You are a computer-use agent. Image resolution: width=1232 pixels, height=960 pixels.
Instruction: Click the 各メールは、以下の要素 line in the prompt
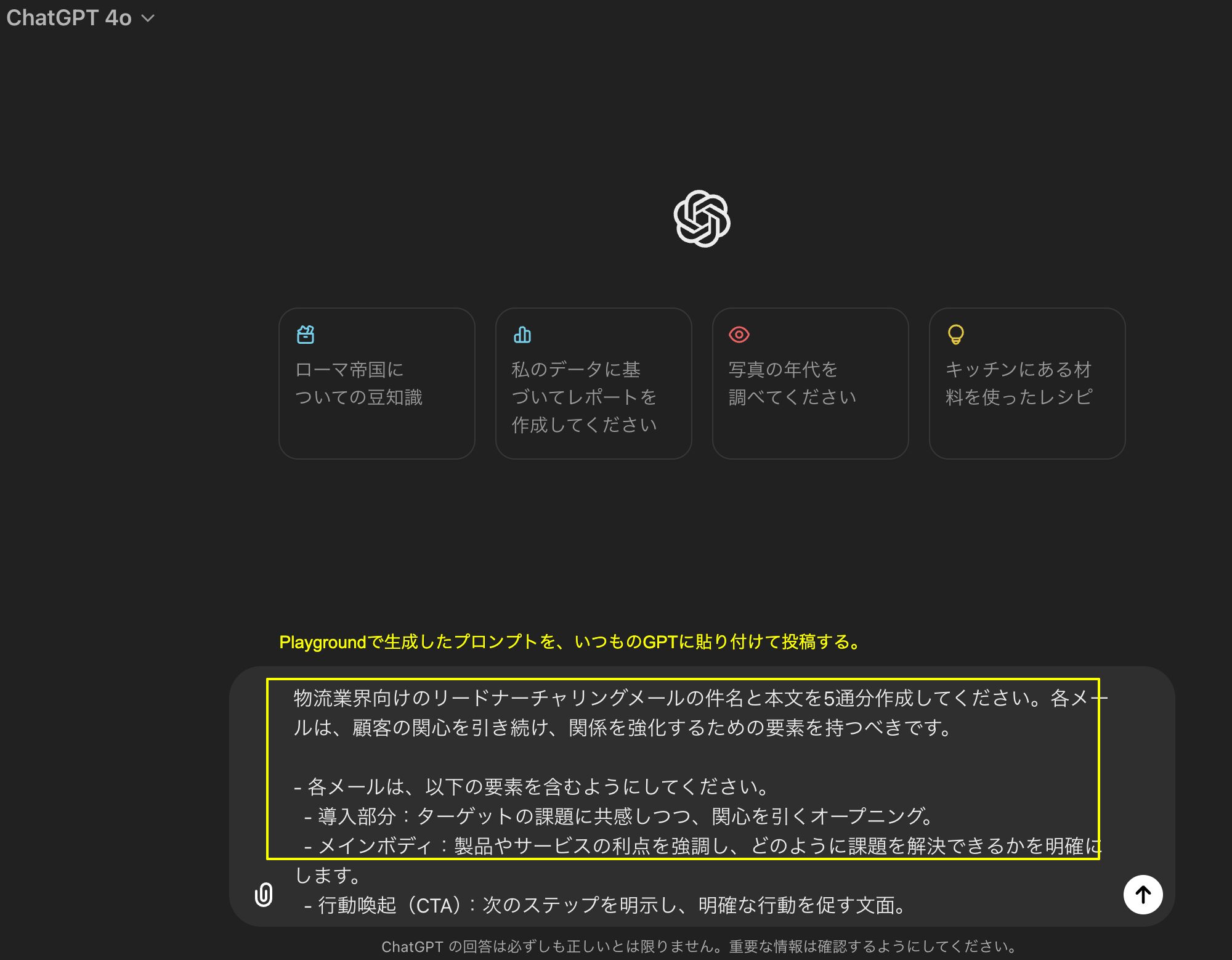point(533,787)
